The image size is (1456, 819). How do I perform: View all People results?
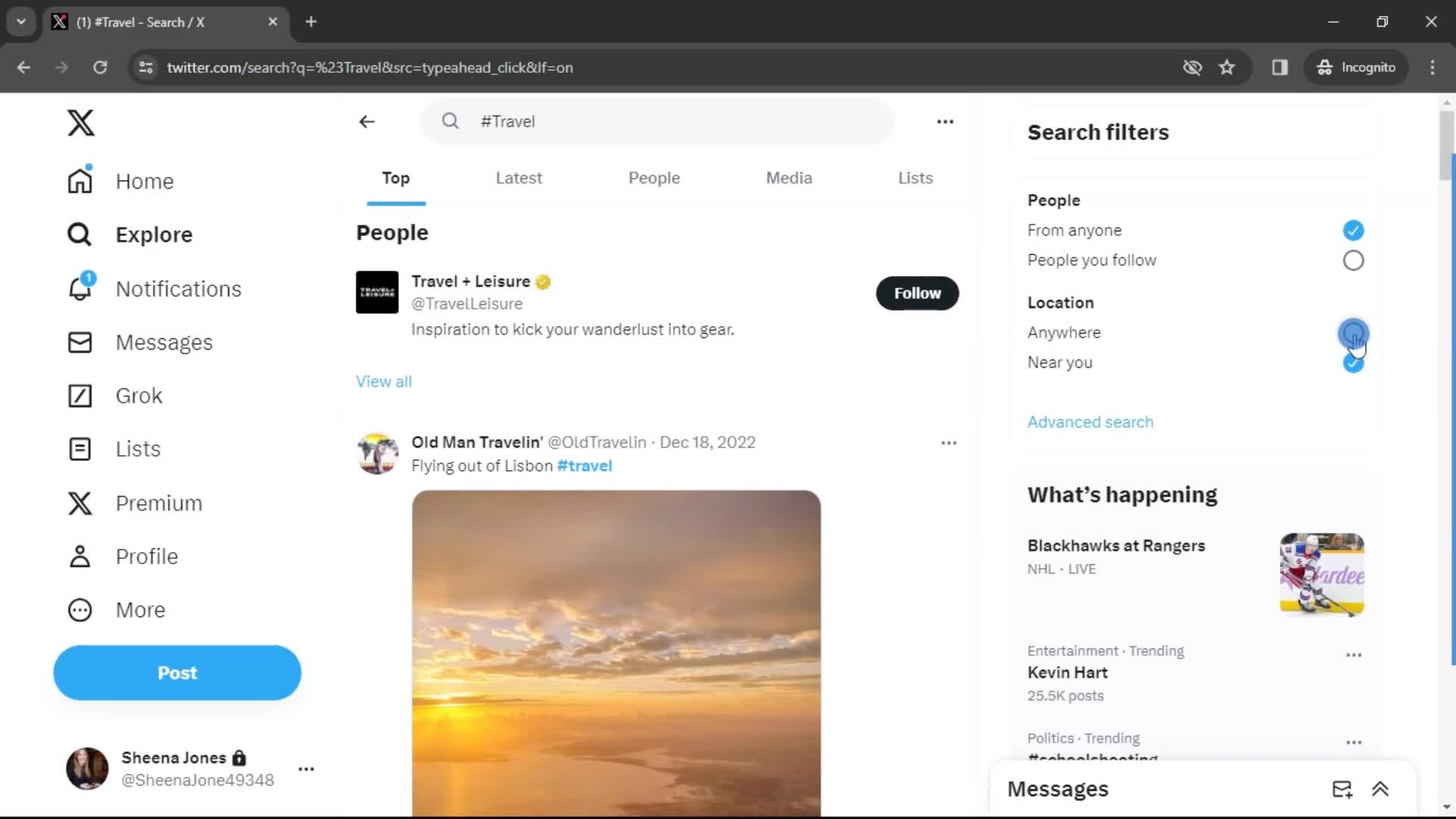pyautogui.click(x=384, y=381)
